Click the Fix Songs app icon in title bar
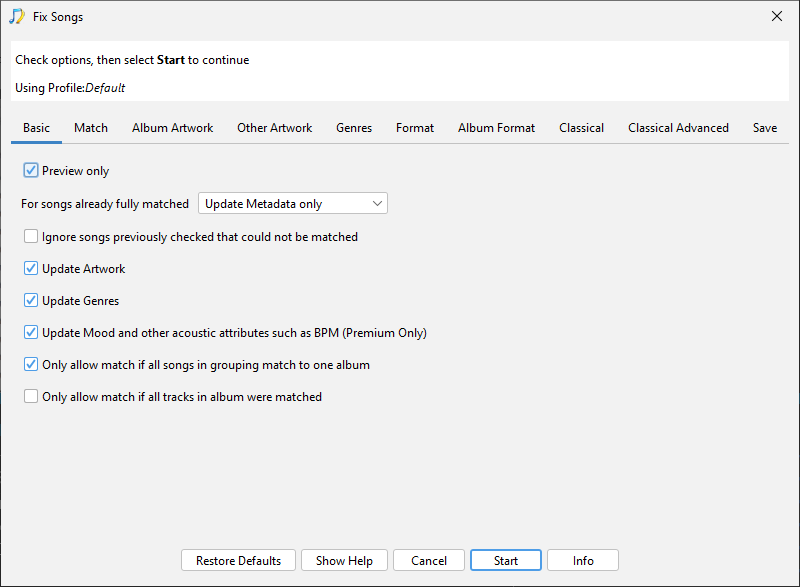The width and height of the screenshot is (800, 587). click(17, 16)
